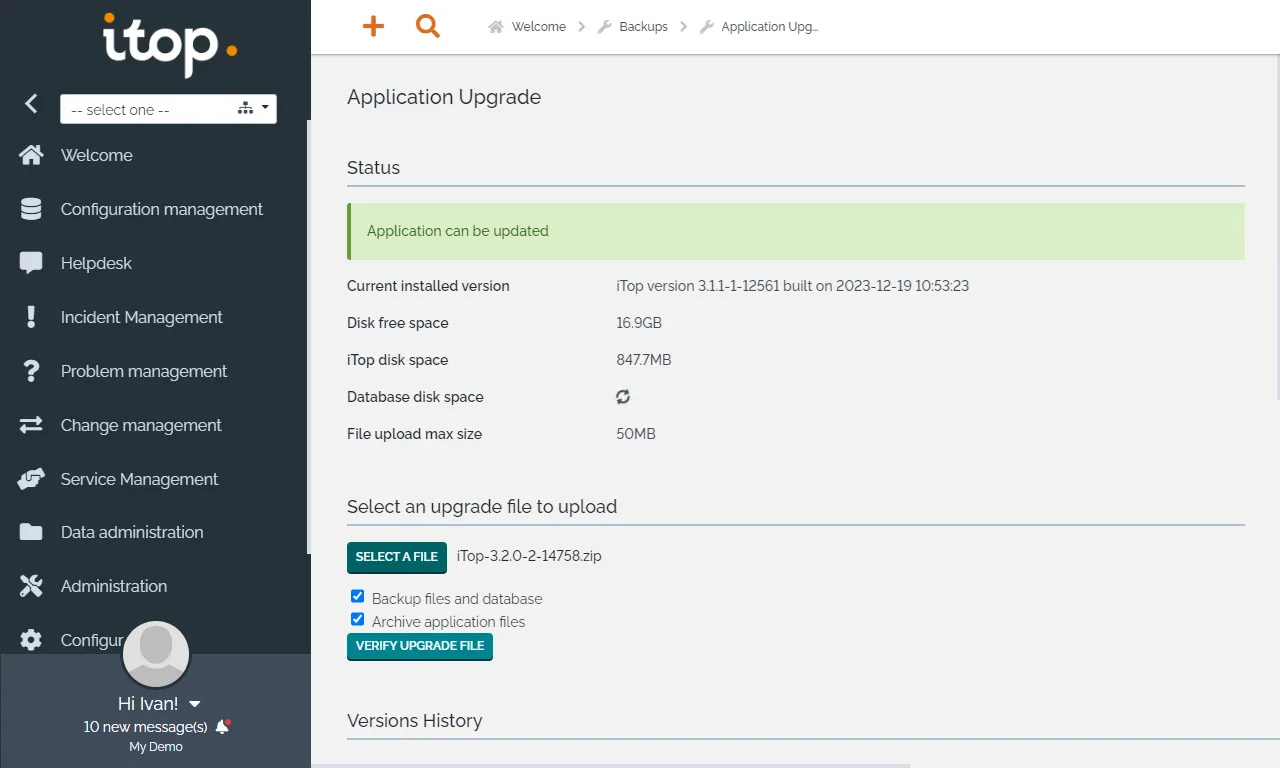Go to the Welcome breadcrumb link
This screenshot has height=768, width=1280.
[x=539, y=27]
